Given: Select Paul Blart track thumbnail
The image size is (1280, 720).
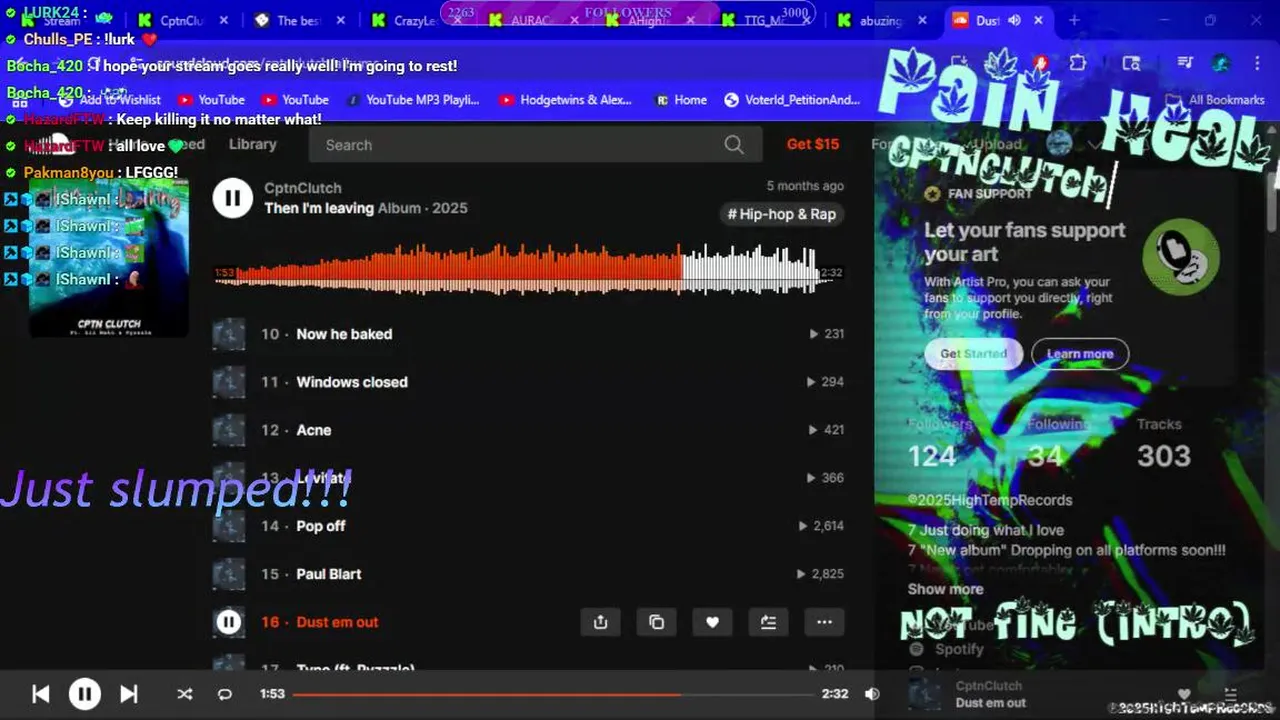Looking at the screenshot, I should tap(229, 574).
